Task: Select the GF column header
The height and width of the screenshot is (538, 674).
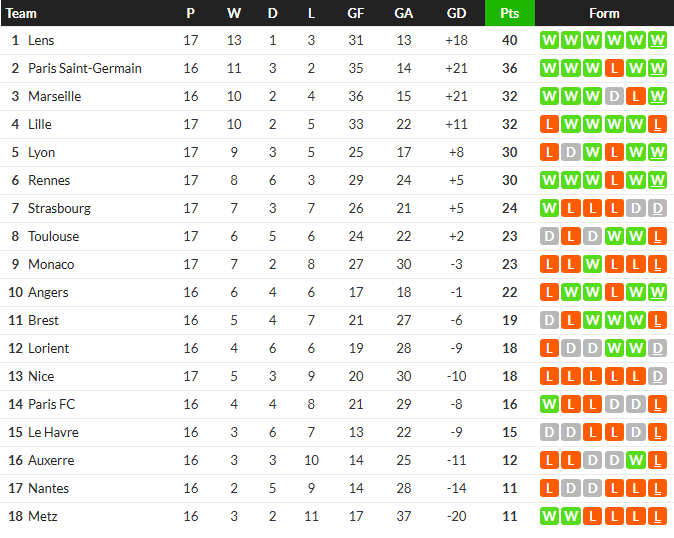Action: [355, 13]
